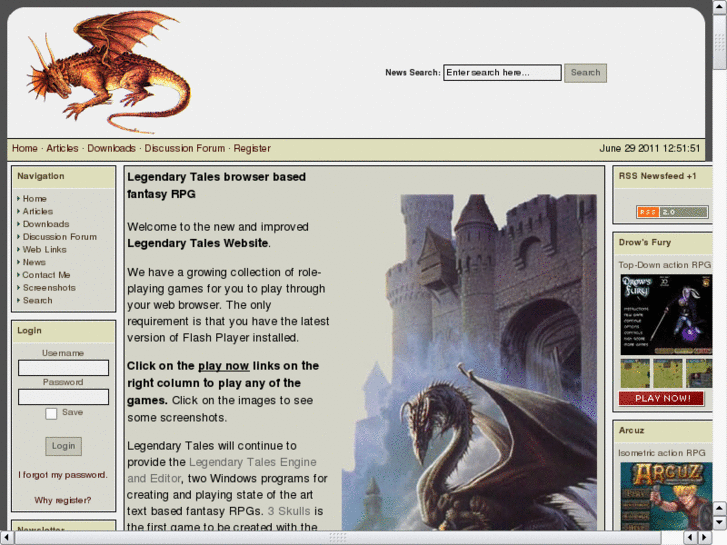Click the vertical scrollbar thumb
727x545 pixels.
tap(719, 41)
